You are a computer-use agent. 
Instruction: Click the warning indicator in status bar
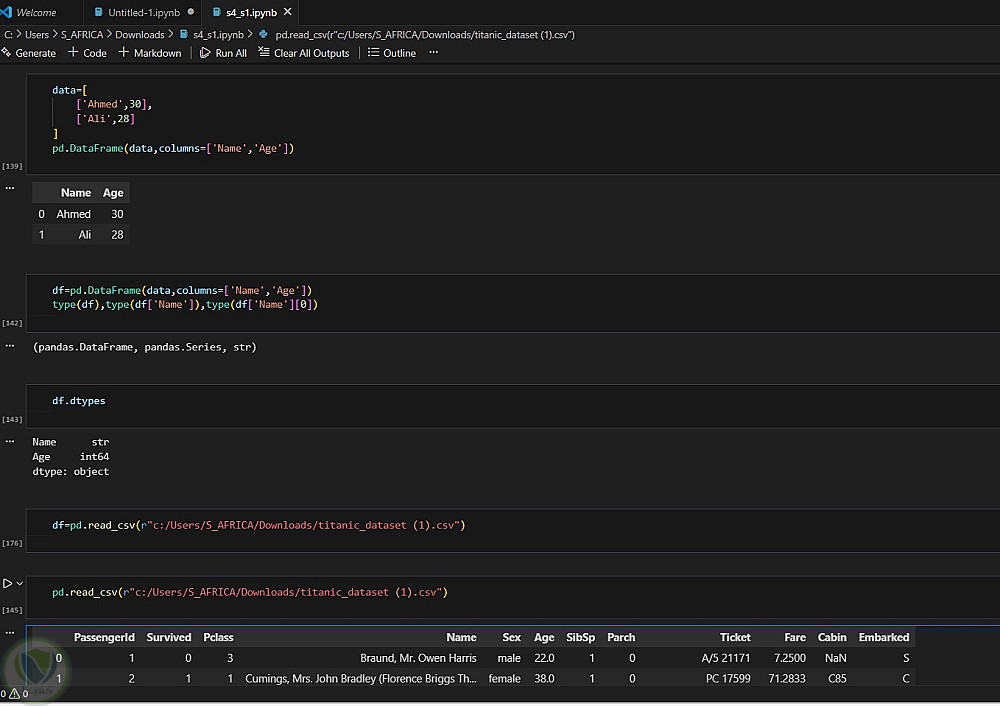tap(13, 693)
